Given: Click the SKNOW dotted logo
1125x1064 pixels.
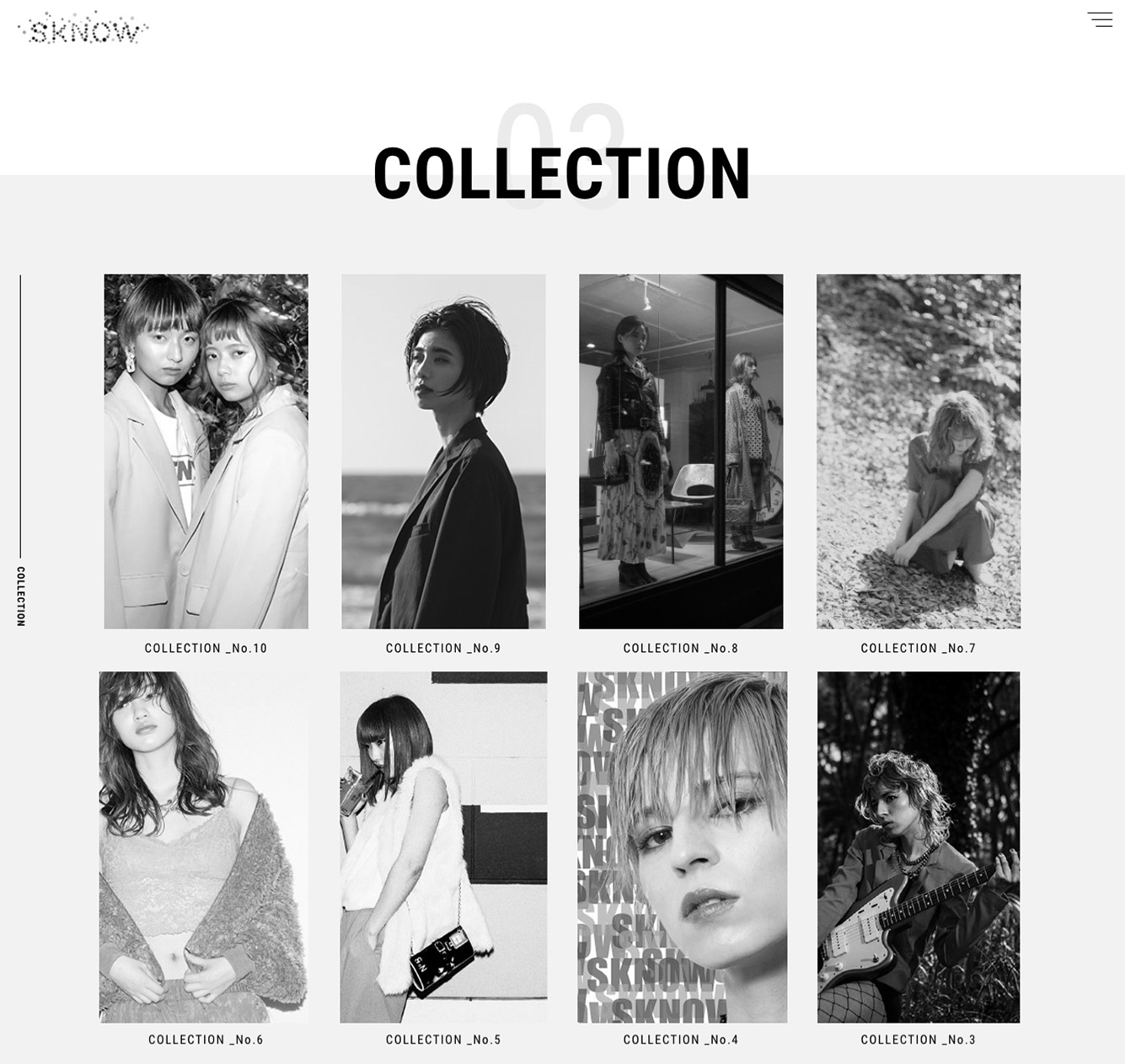Looking at the screenshot, I should [x=83, y=28].
